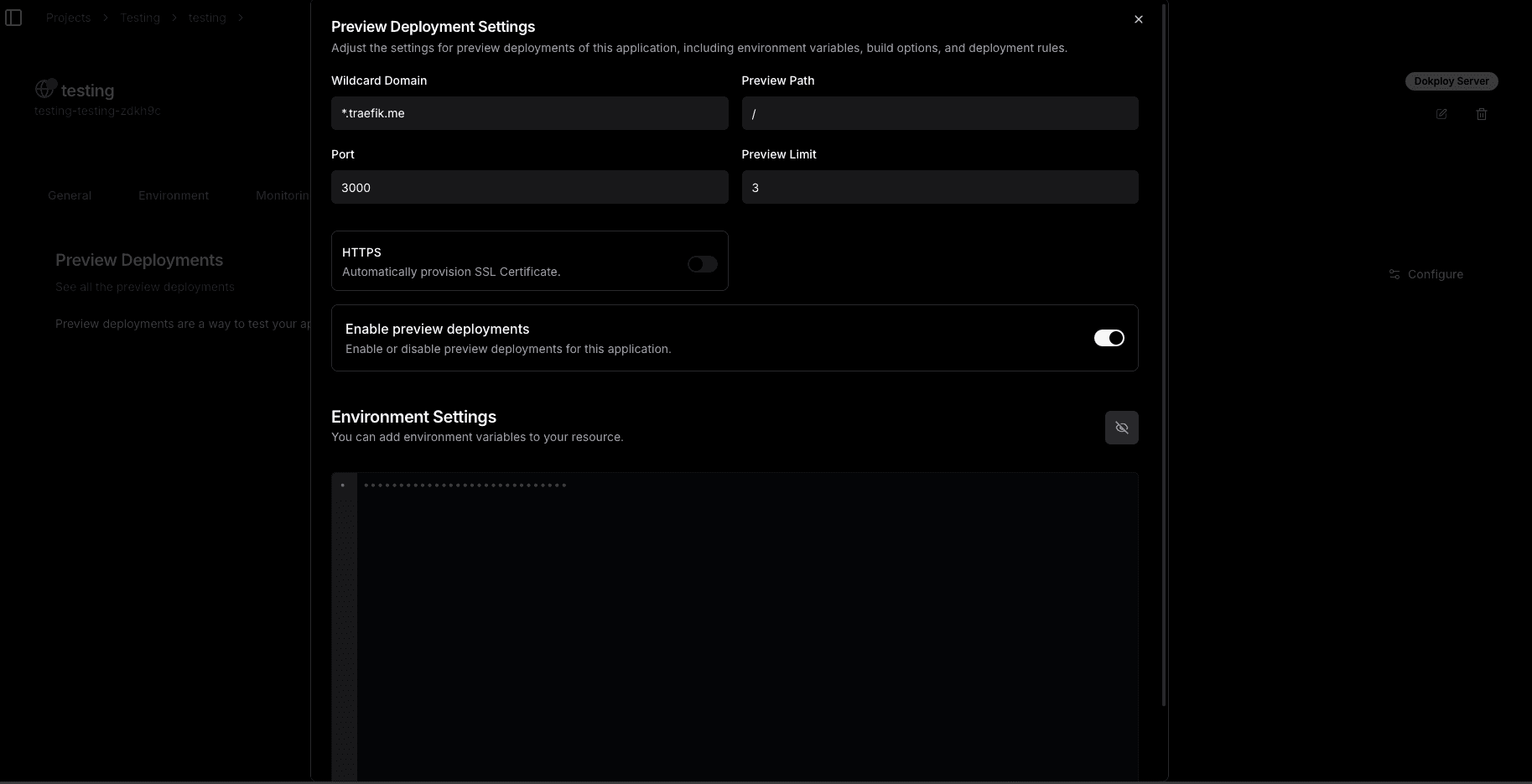Enable the HTTPS SSL certificate switch
The image size is (1532, 784).
pyautogui.click(x=702, y=264)
